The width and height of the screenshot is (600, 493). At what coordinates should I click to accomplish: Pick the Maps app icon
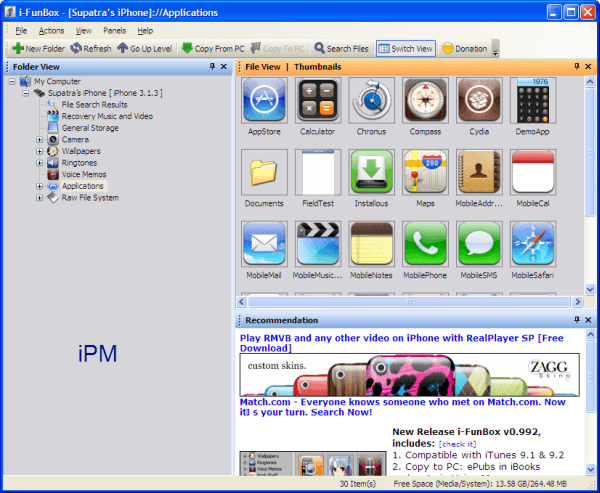(425, 172)
